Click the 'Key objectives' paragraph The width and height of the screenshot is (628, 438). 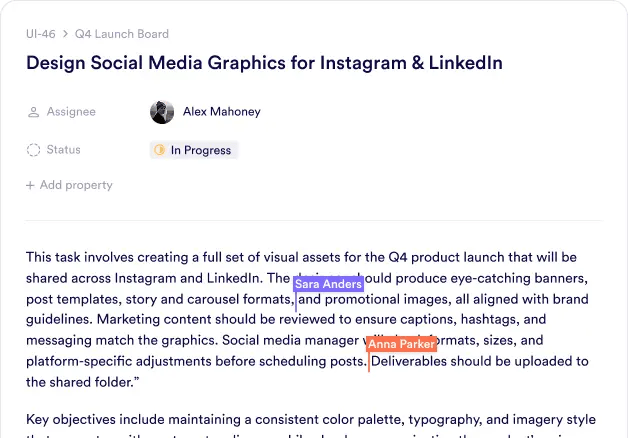(x=300, y=418)
